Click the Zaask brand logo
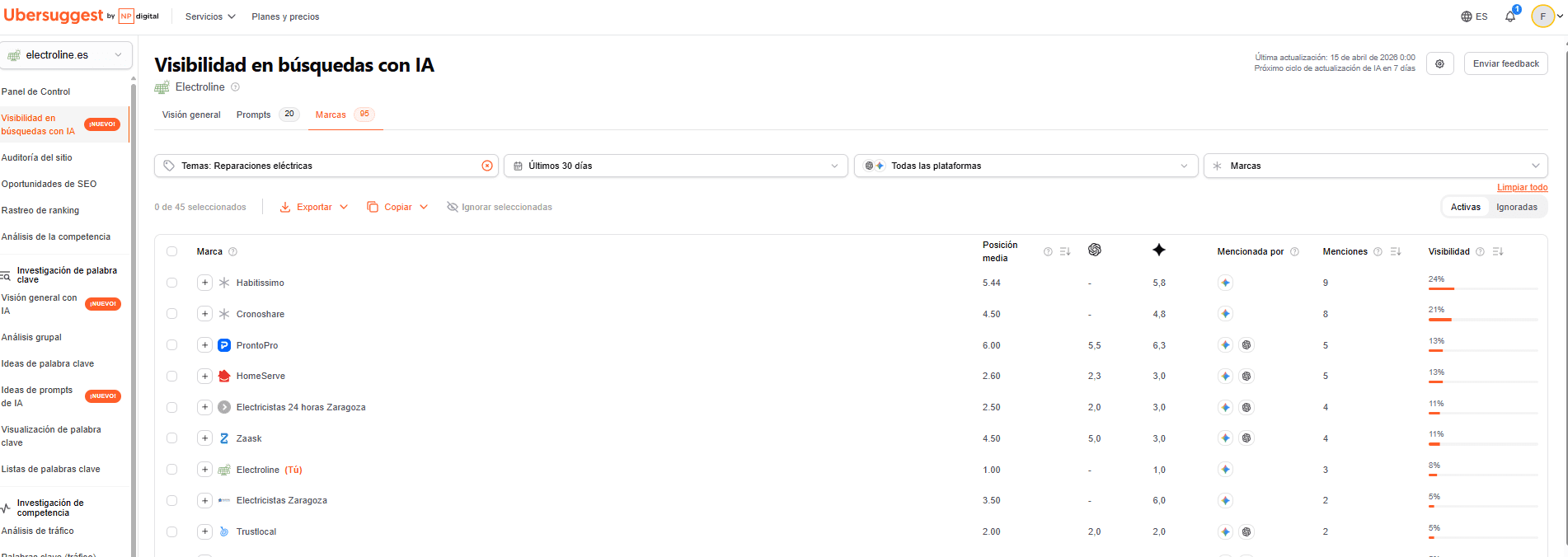1568x557 pixels. (224, 438)
